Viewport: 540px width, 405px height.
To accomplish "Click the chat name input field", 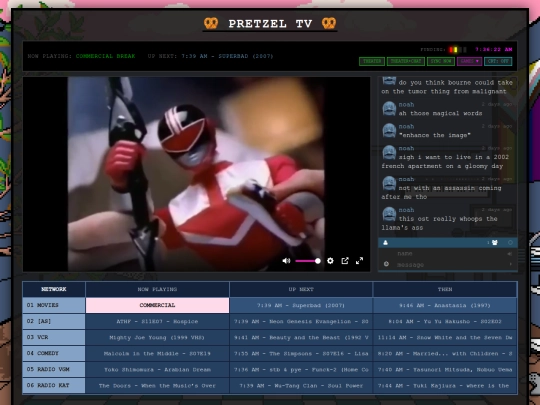I will point(449,254).
